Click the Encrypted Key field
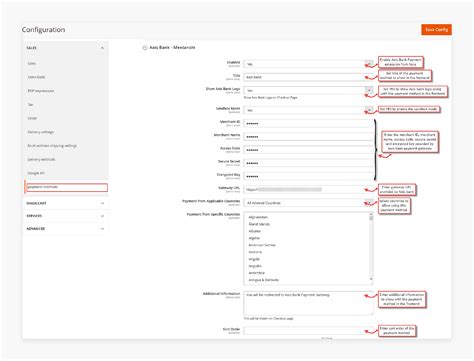The image size is (474, 361). point(308,176)
